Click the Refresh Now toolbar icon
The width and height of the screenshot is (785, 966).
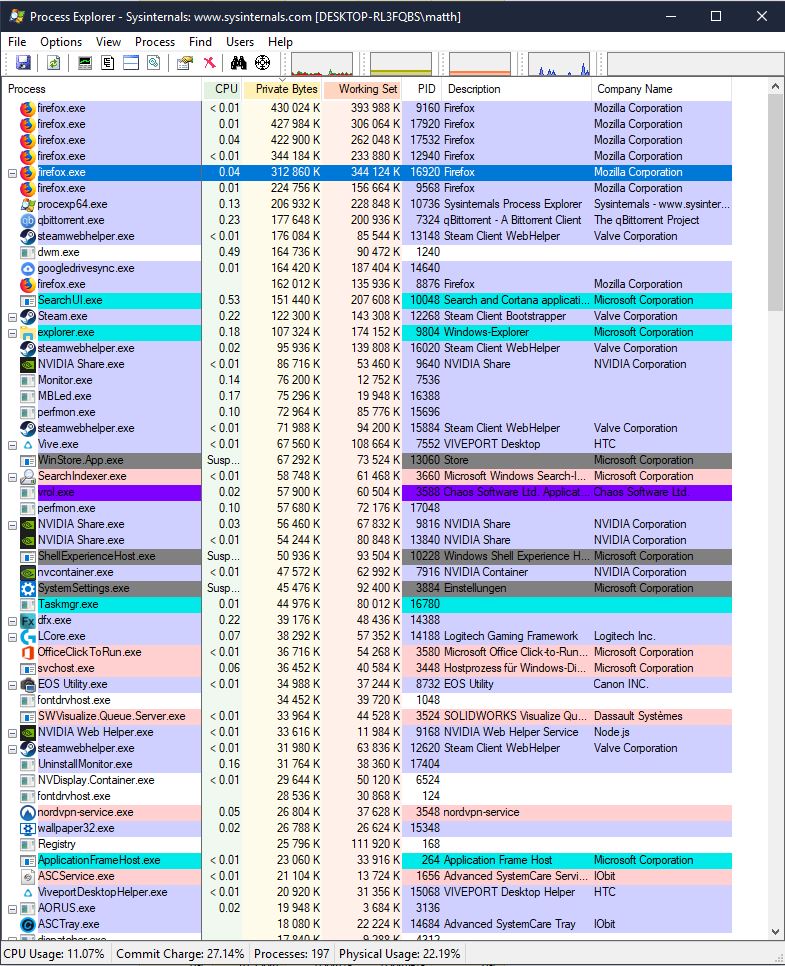click(x=54, y=63)
